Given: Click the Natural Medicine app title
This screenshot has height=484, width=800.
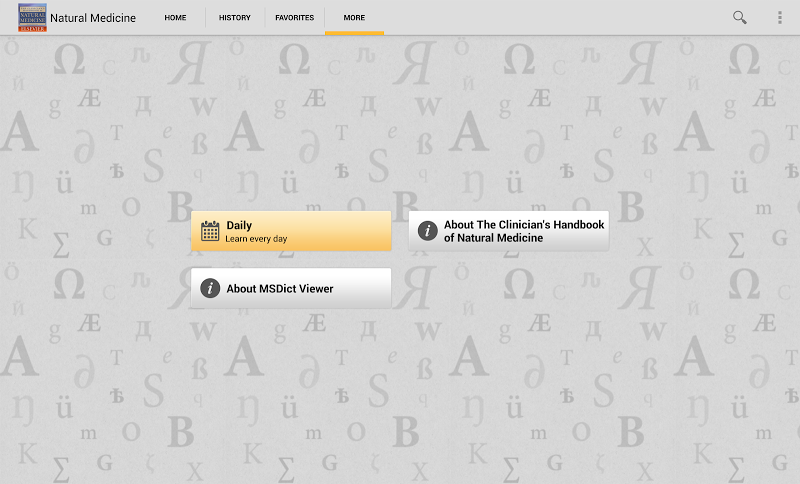Looking at the screenshot, I should [93, 18].
